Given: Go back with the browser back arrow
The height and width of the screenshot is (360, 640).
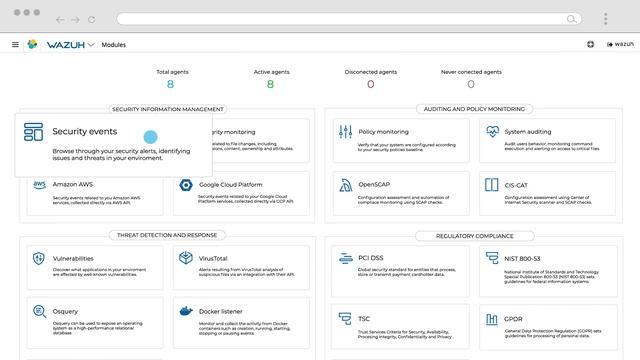Looking at the screenshot, I should [60, 20].
